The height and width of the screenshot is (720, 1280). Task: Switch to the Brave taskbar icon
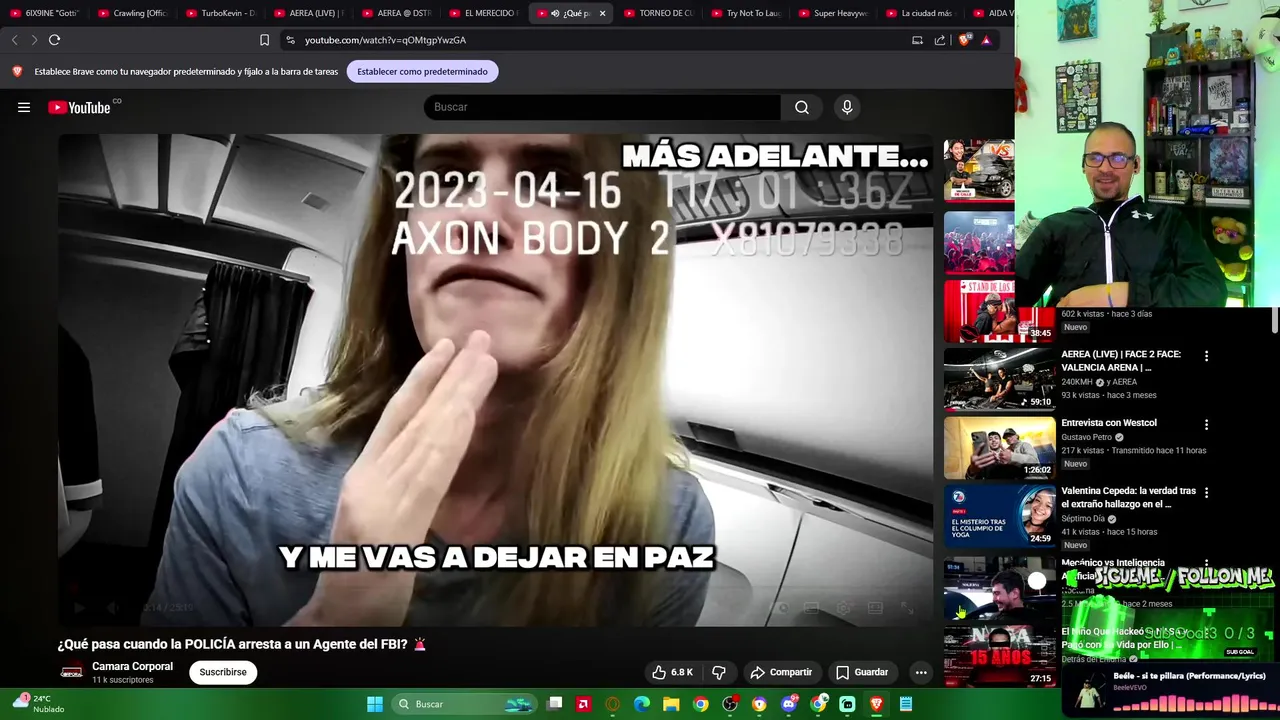(877, 704)
